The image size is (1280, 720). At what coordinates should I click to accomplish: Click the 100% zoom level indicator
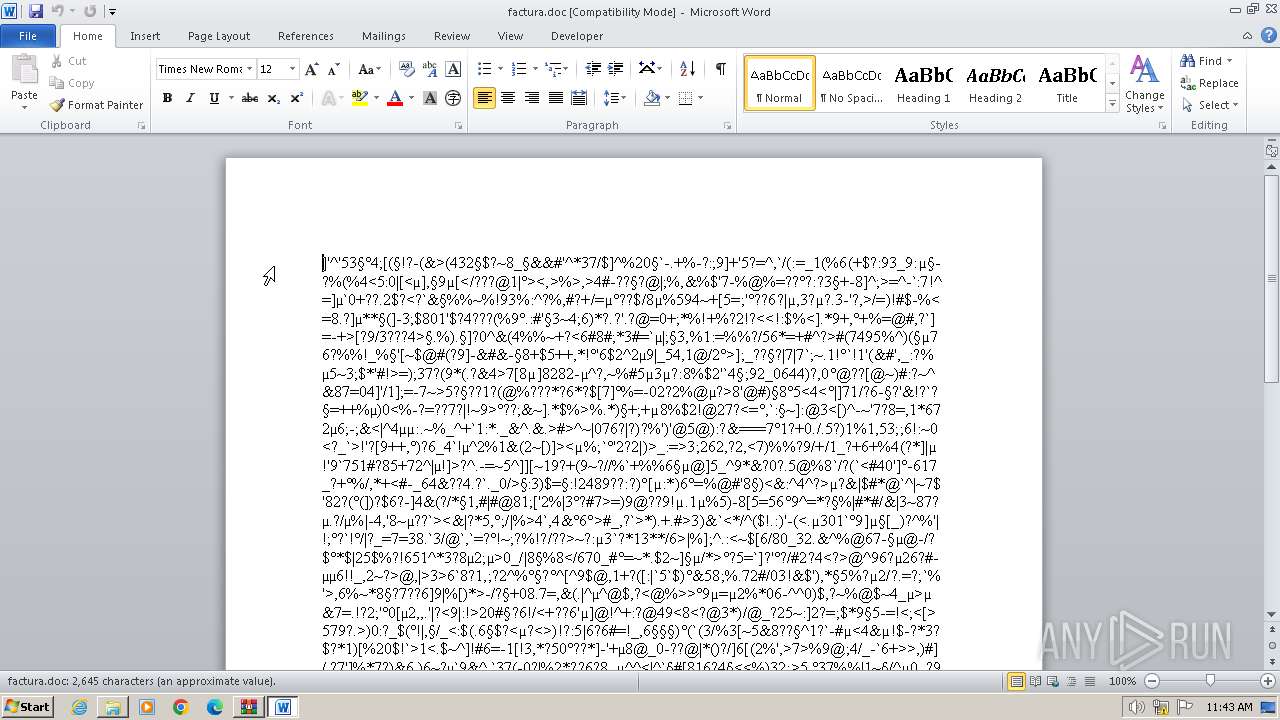pyautogui.click(x=1122, y=681)
